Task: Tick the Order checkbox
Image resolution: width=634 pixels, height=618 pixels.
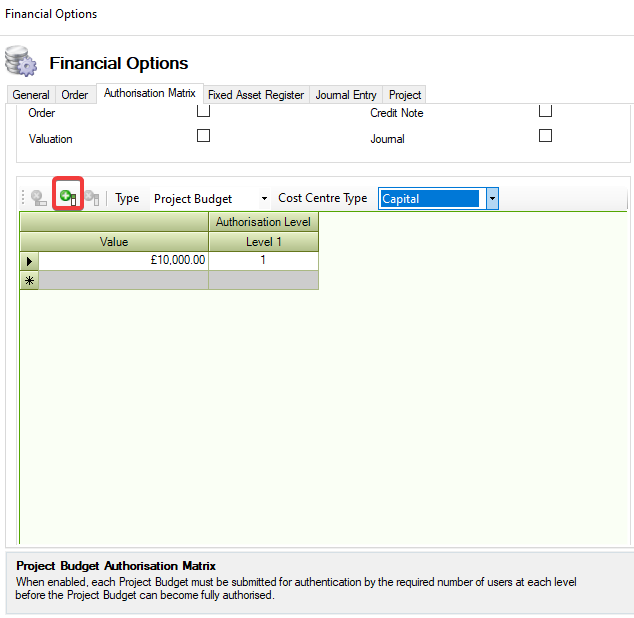Action: 203,111
